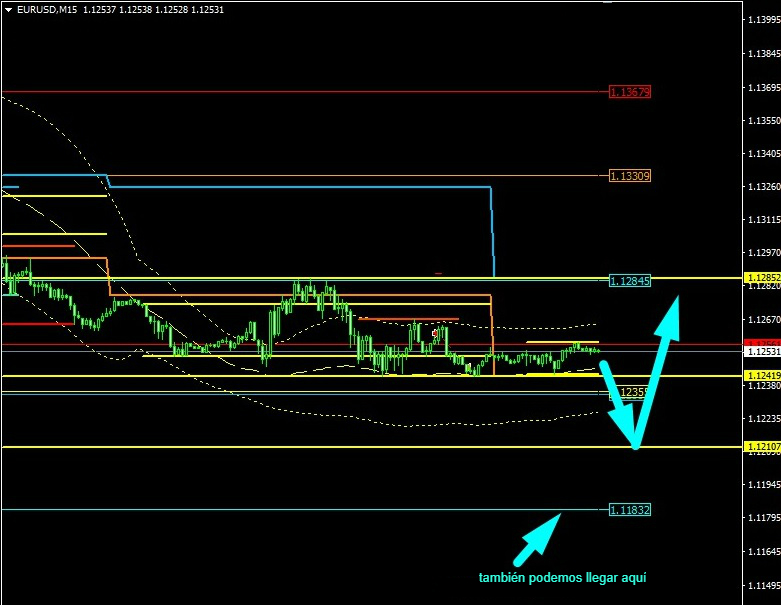Click the cyan 1.12845 level label
Image resolution: width=781 pixels, height=605 pixels.
[x=630, y=281]
